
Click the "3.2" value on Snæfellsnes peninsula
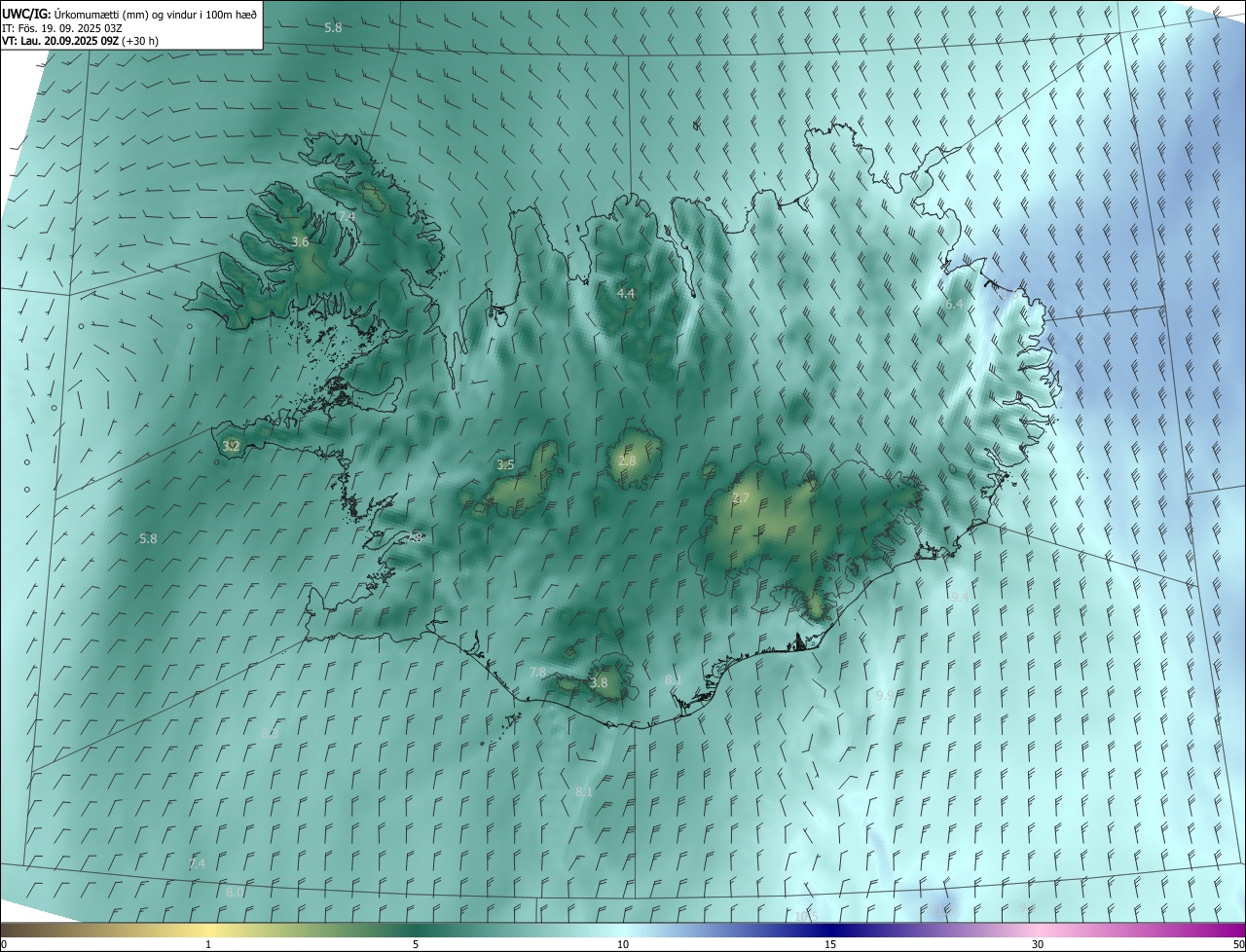click(x=231, y=446)
